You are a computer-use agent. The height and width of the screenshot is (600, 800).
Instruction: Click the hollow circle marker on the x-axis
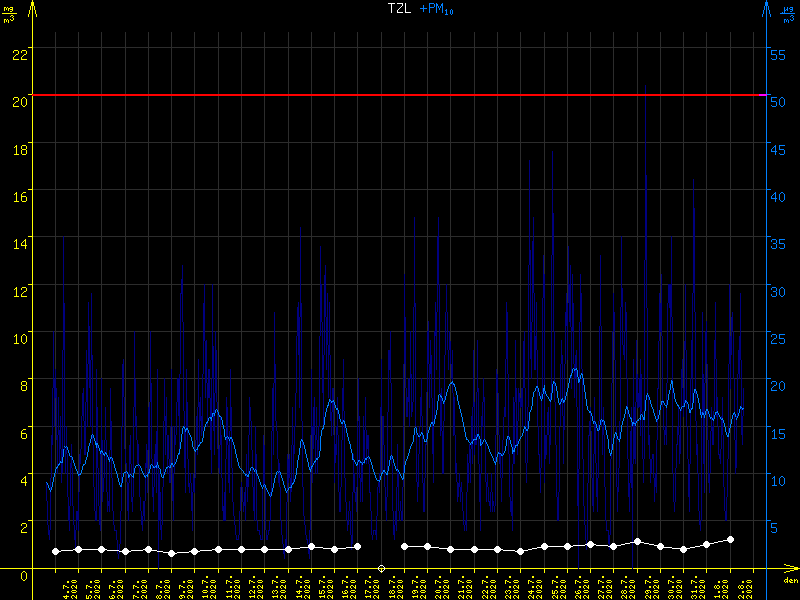tap(381, 568)
